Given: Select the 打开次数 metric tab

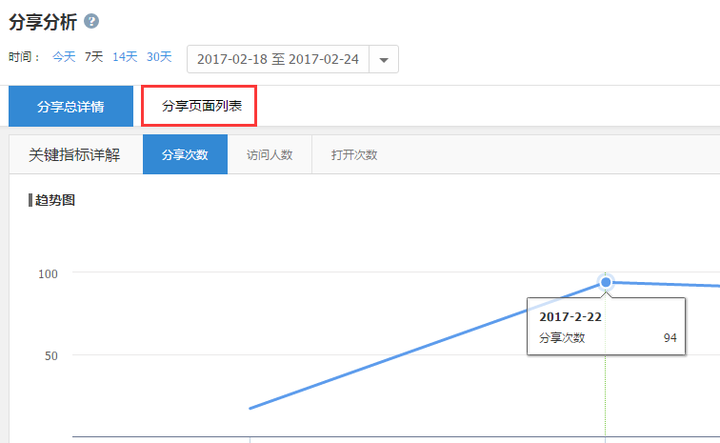Looking at the screenshot, I should [354, 155].
